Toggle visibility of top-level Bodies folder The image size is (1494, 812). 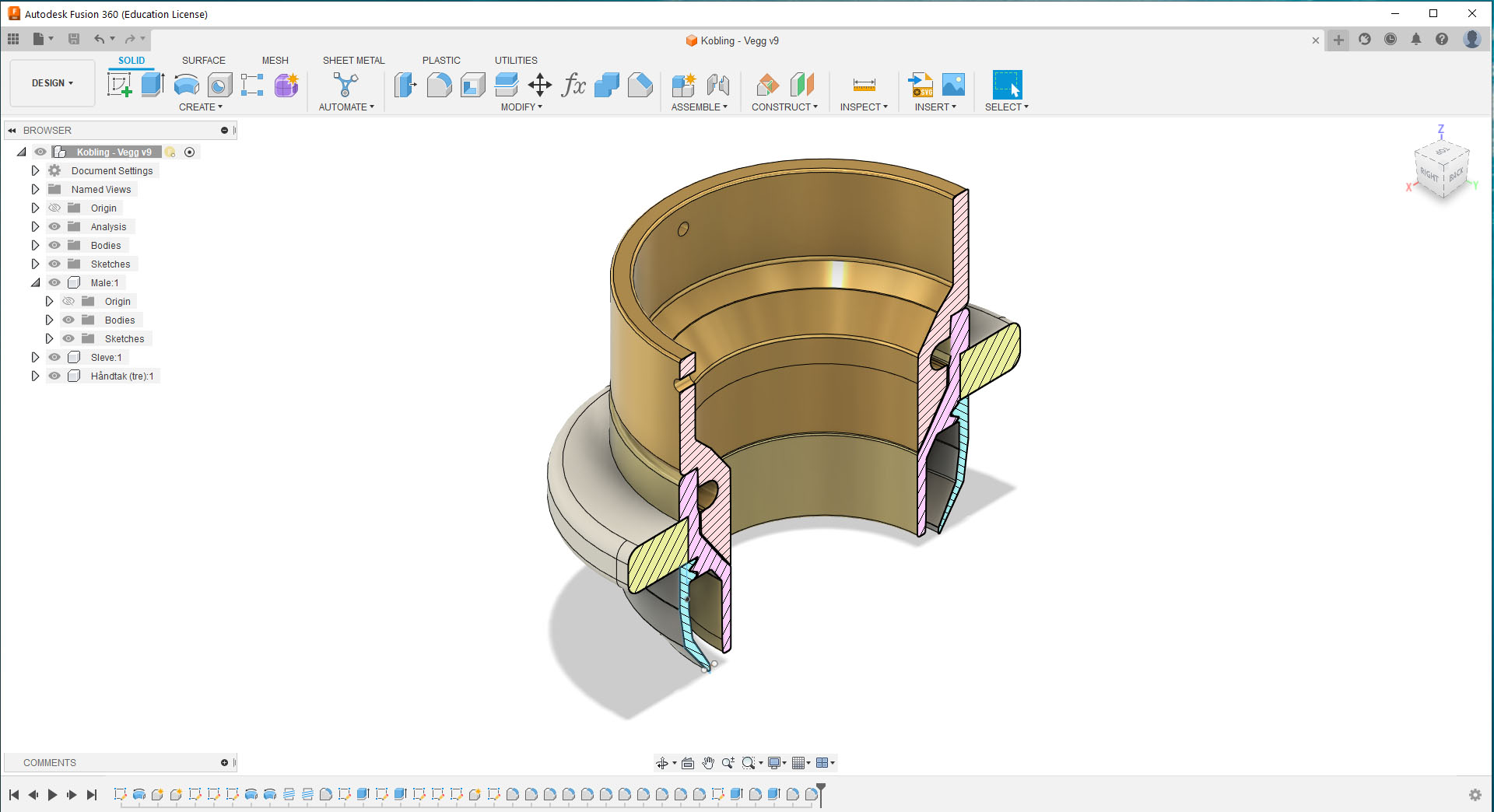[x=54, y=245]
